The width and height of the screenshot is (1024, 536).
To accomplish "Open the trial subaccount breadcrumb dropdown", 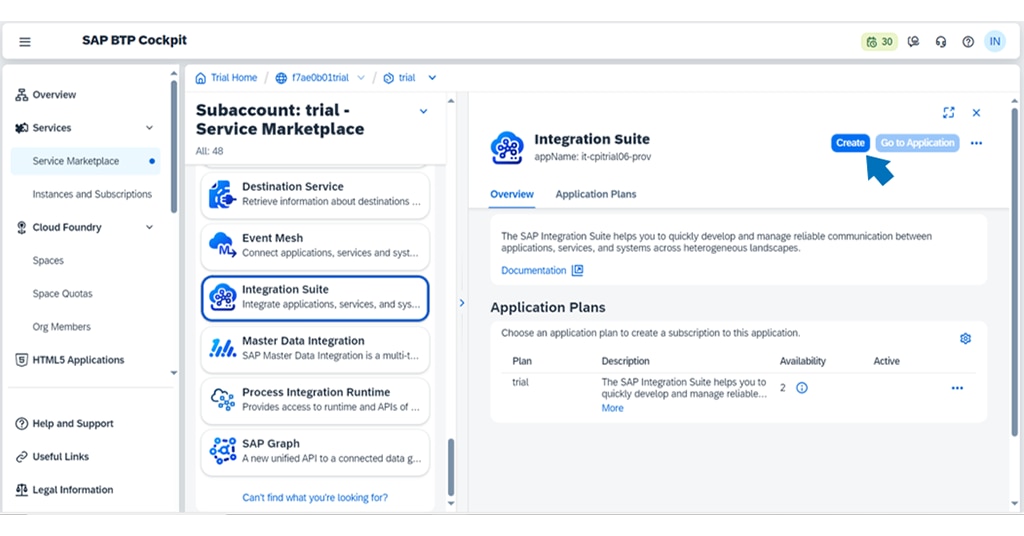I will pos(432,78).
